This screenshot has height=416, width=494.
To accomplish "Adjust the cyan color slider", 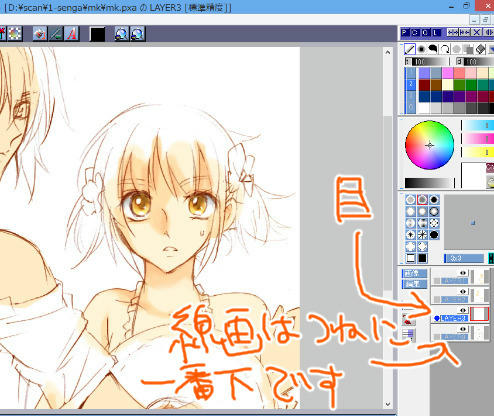I will 478,125.
